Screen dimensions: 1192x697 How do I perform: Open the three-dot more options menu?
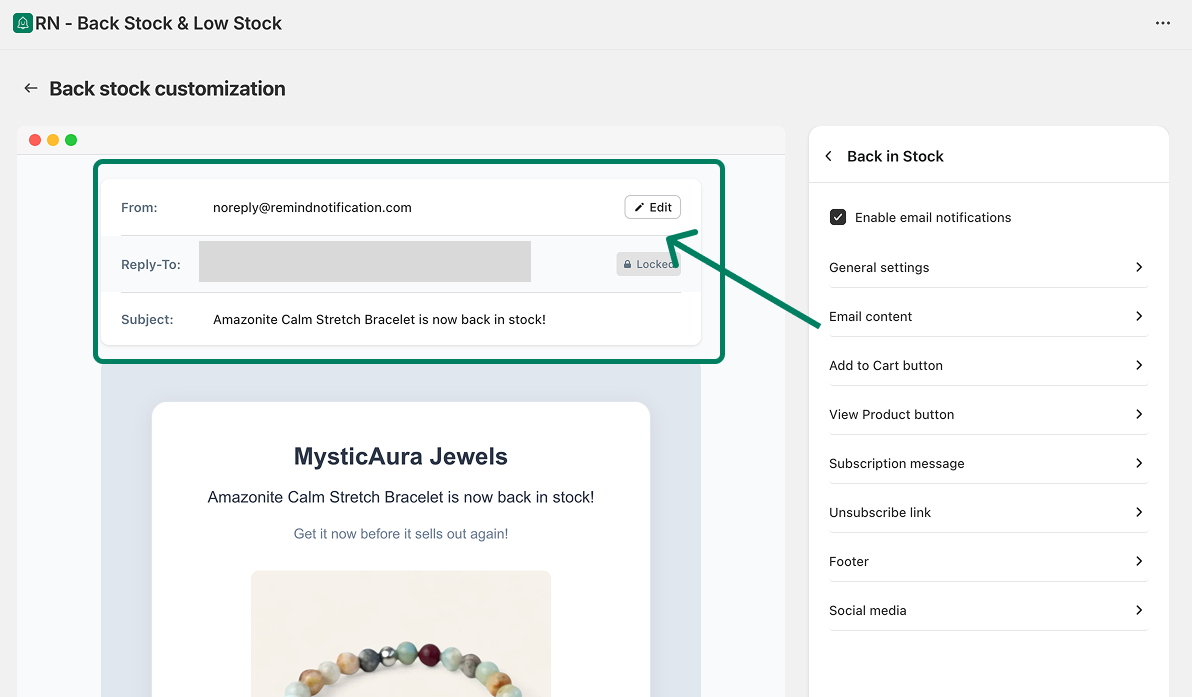(x=1162, y=23)
